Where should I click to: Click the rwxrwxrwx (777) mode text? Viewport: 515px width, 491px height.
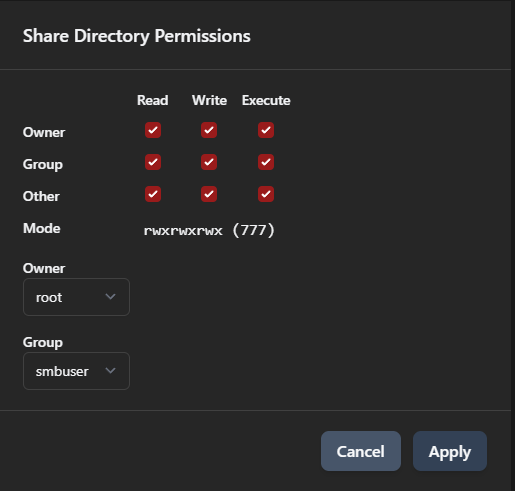(209, 230)
